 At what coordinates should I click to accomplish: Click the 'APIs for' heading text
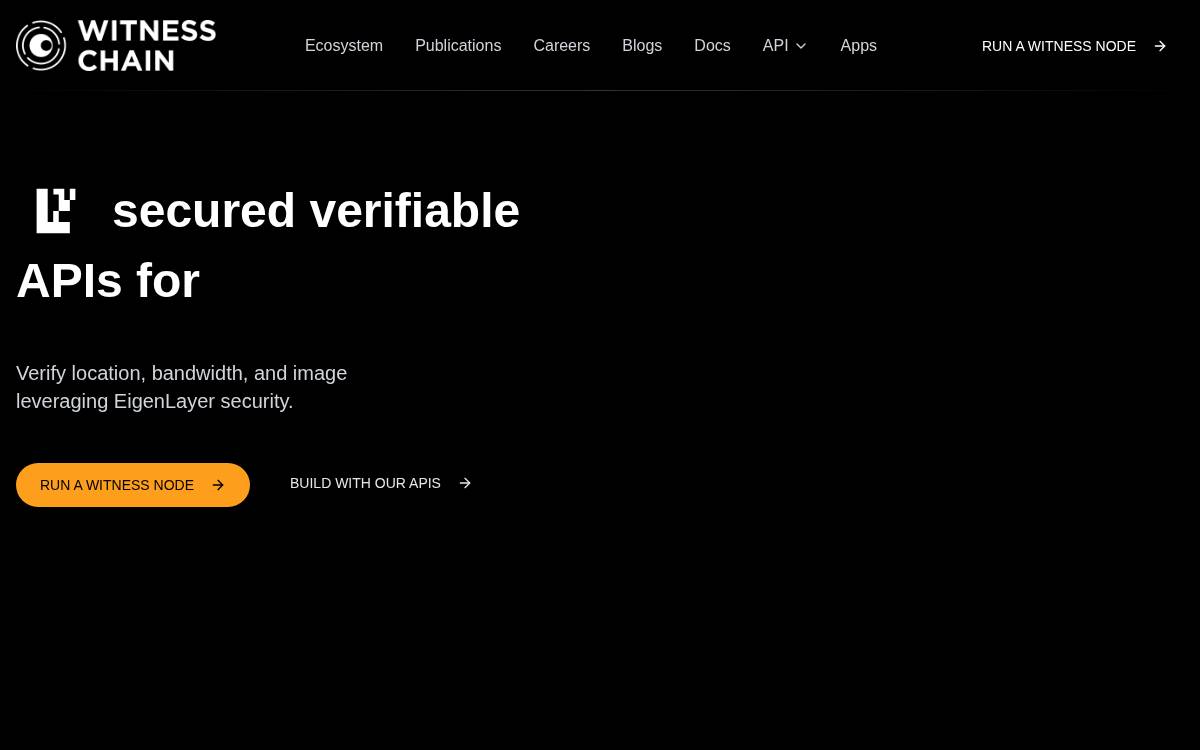click(x=108, y=280)
